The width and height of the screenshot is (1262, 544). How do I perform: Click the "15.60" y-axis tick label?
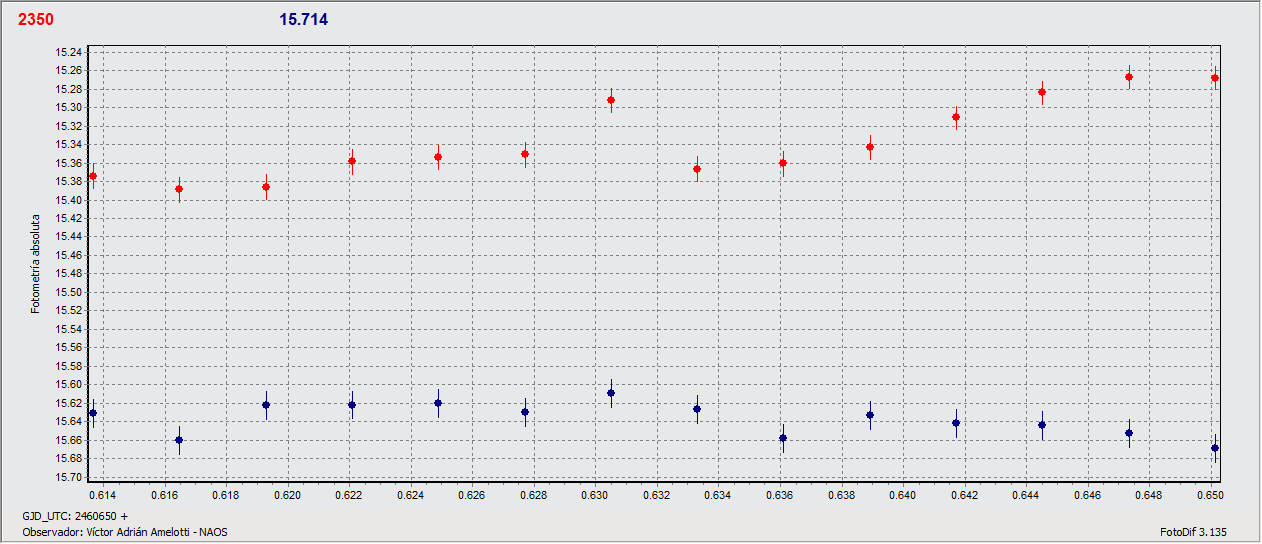pyautogui.click(x=70, y=384)
